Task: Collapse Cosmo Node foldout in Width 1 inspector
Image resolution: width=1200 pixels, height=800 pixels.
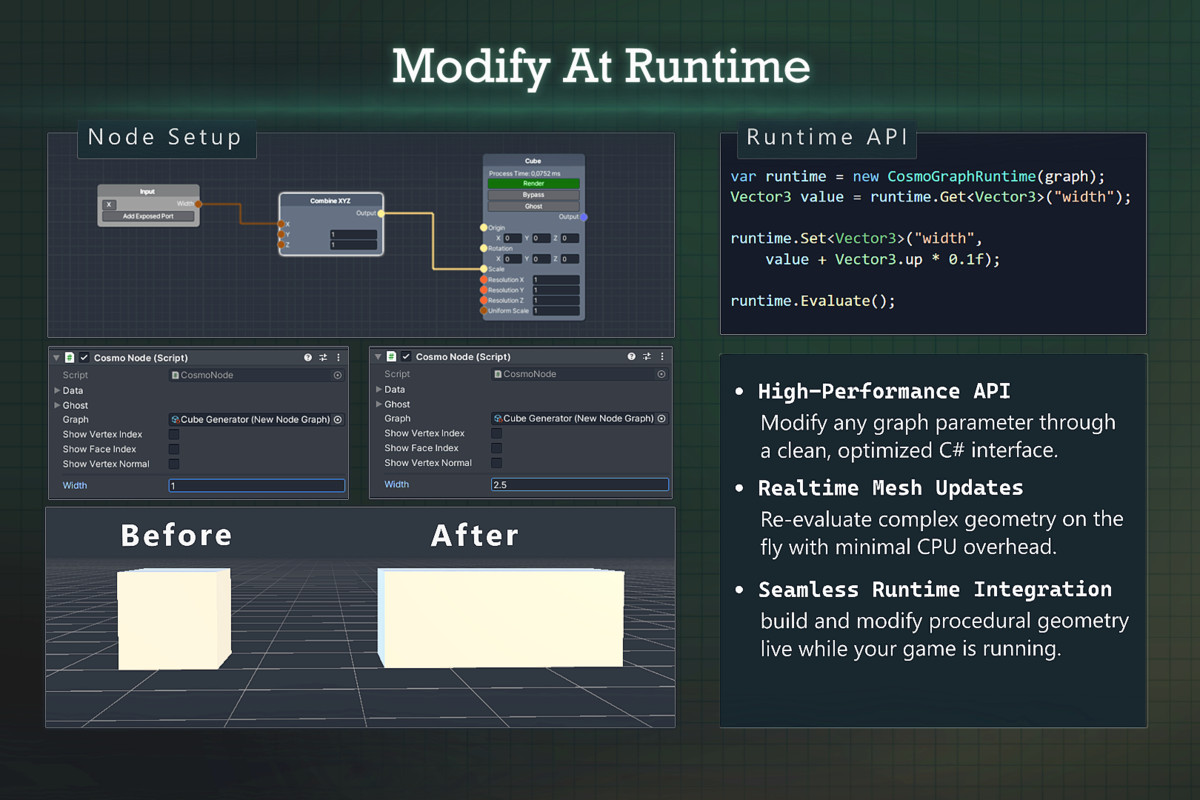Action: [57, 357]
